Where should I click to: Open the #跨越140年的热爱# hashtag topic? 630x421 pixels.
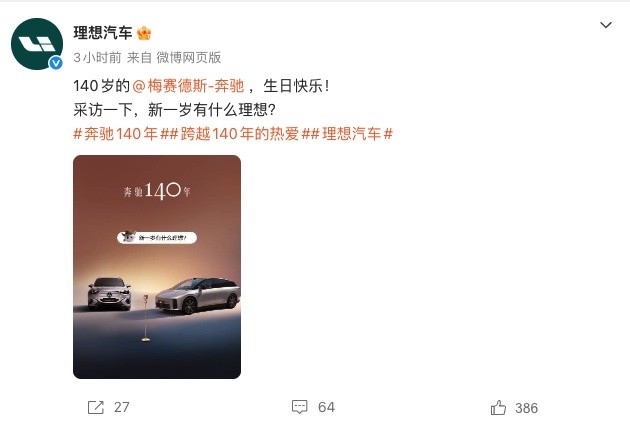[x=239, y=134]
